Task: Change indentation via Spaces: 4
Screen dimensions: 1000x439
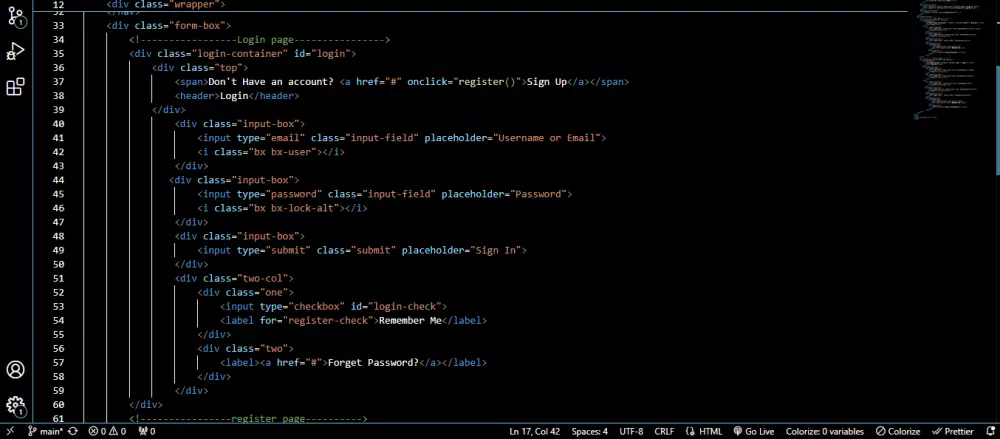Action: [x=589, y=431]
